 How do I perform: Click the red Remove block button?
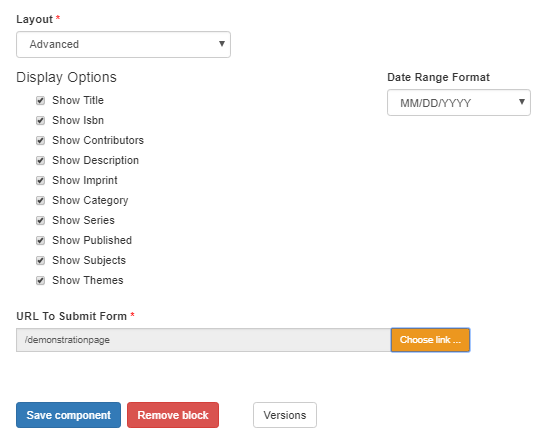pyautogui.click(x=173, y=415)
